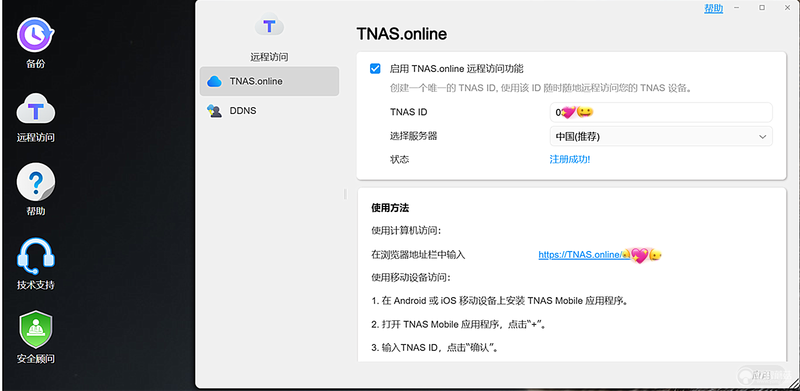Click the 在浏览器地址栏中输入 text
Image resolution: width=800 pixels, height=391 pixels.
click(418, 254)
